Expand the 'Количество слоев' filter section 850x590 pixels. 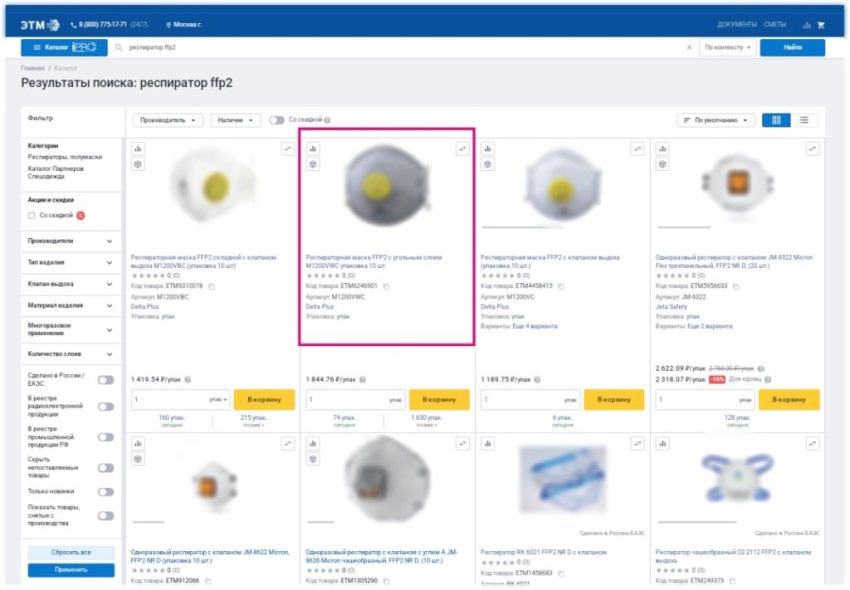point(70,354)
